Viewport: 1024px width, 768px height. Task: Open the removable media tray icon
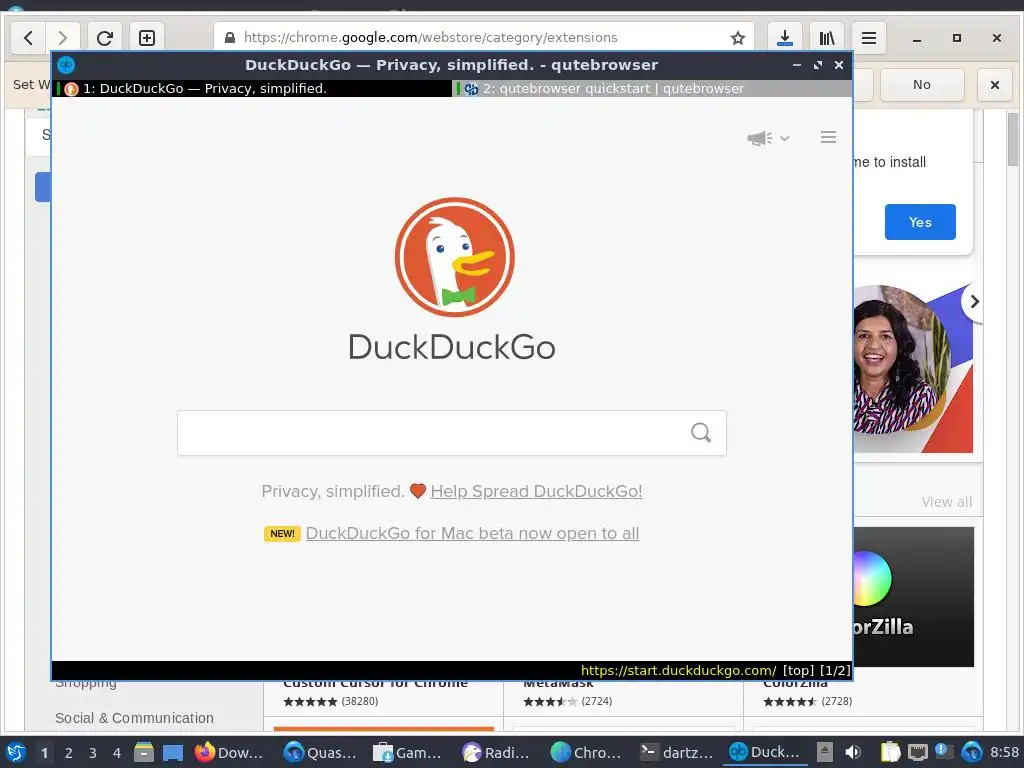point(825,752)
